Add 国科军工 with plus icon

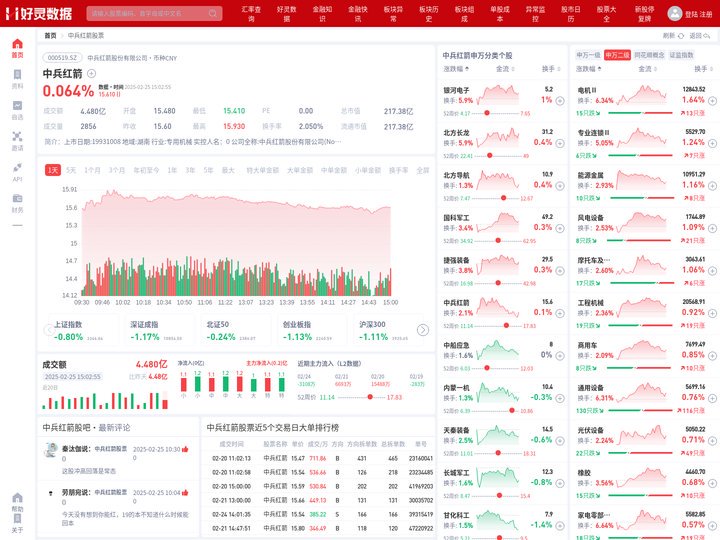560,228
